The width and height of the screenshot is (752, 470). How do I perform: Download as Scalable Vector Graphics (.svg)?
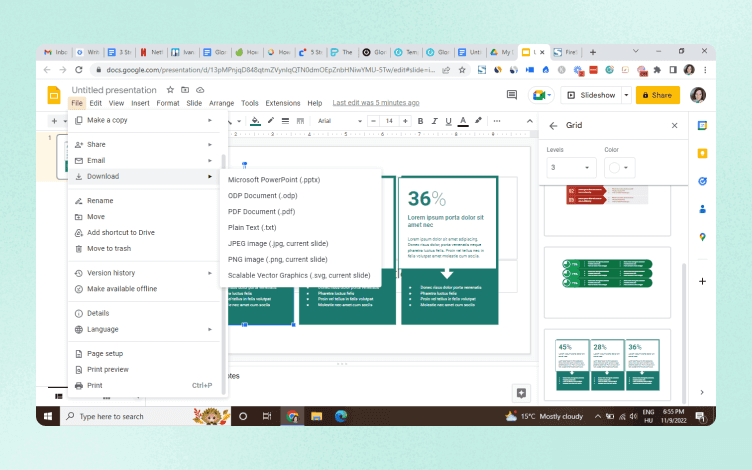click(x=300, y=275)
